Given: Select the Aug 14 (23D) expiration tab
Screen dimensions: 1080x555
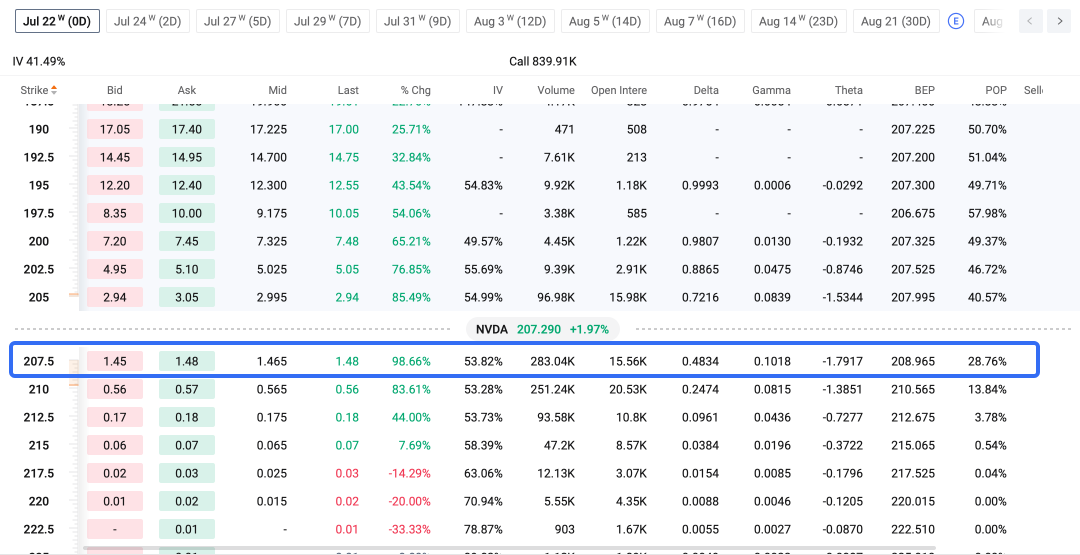Looking at the screenshot, I should (799, 21).
